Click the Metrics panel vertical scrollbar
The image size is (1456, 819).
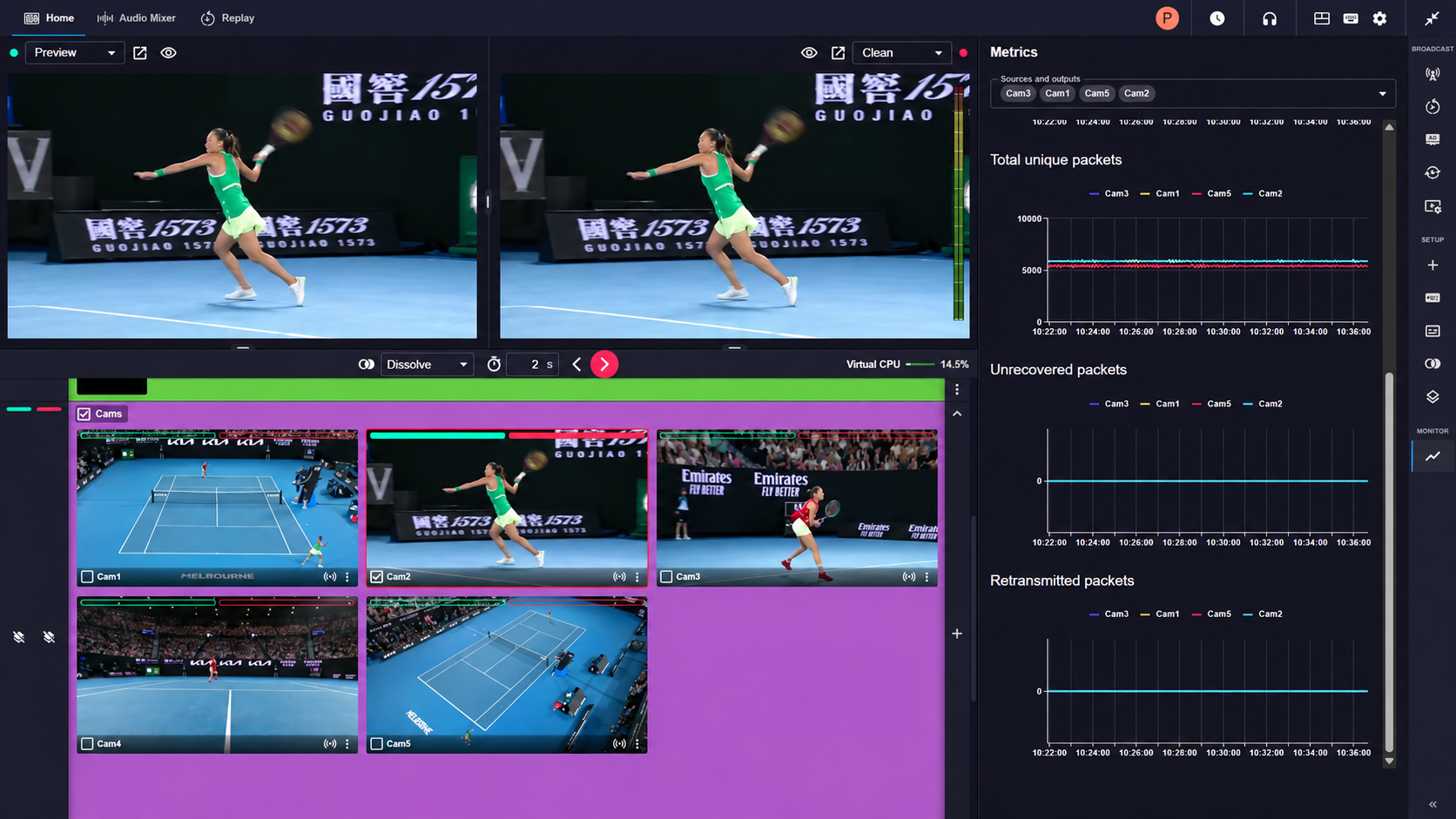click(1389, 562)
